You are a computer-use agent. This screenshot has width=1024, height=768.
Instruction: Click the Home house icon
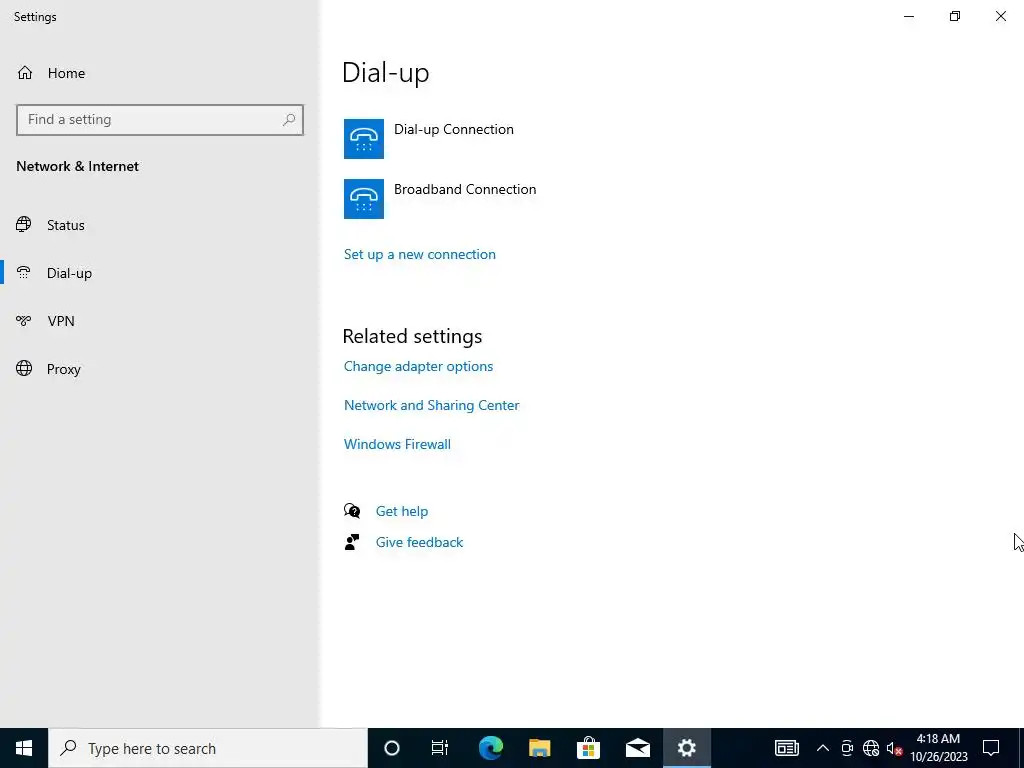point(25,72)
